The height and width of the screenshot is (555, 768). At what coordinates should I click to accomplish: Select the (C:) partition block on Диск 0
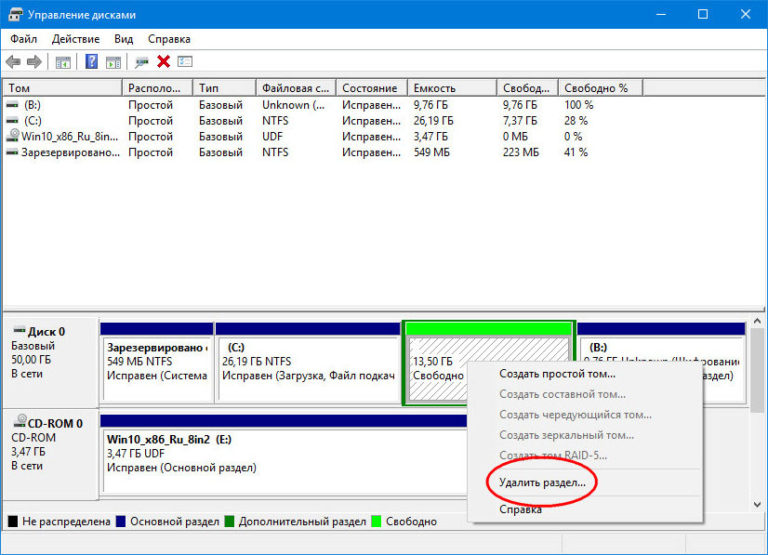click(x=308, y=367)
